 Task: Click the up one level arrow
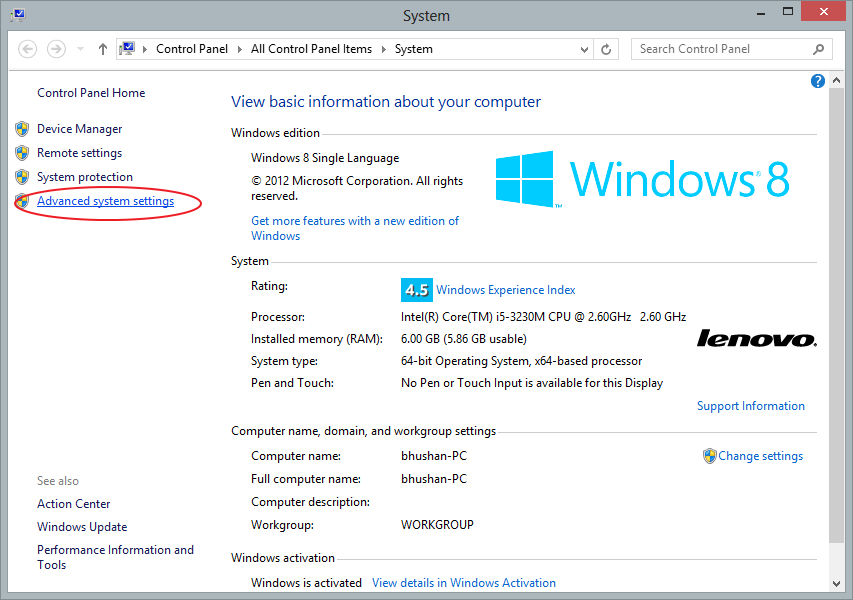[x=103, y=49]
